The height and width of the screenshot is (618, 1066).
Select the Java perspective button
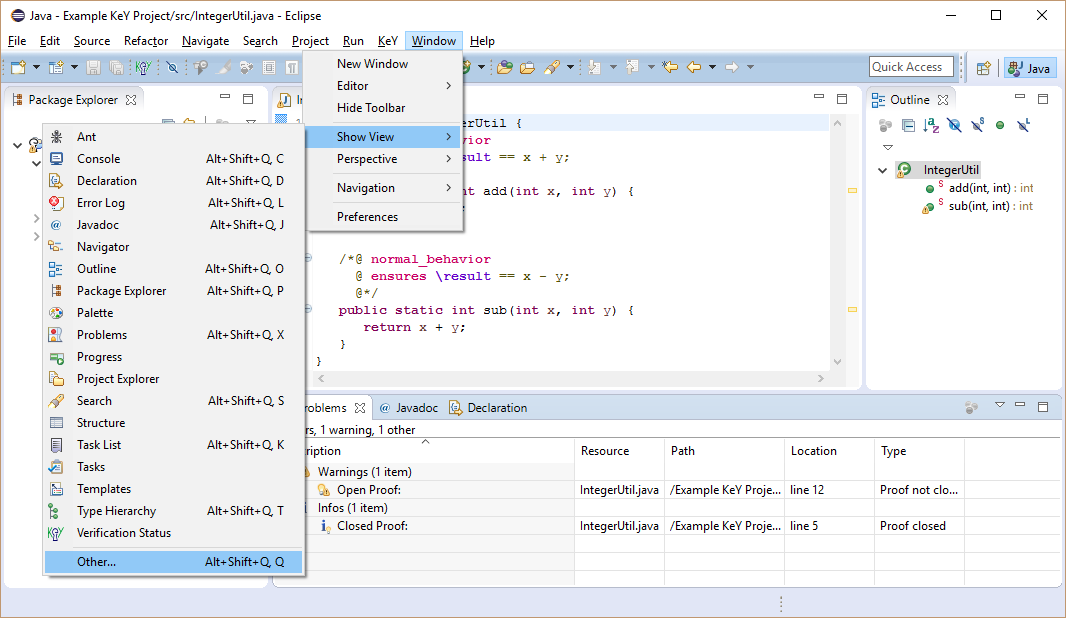(x=1030, y=68)
